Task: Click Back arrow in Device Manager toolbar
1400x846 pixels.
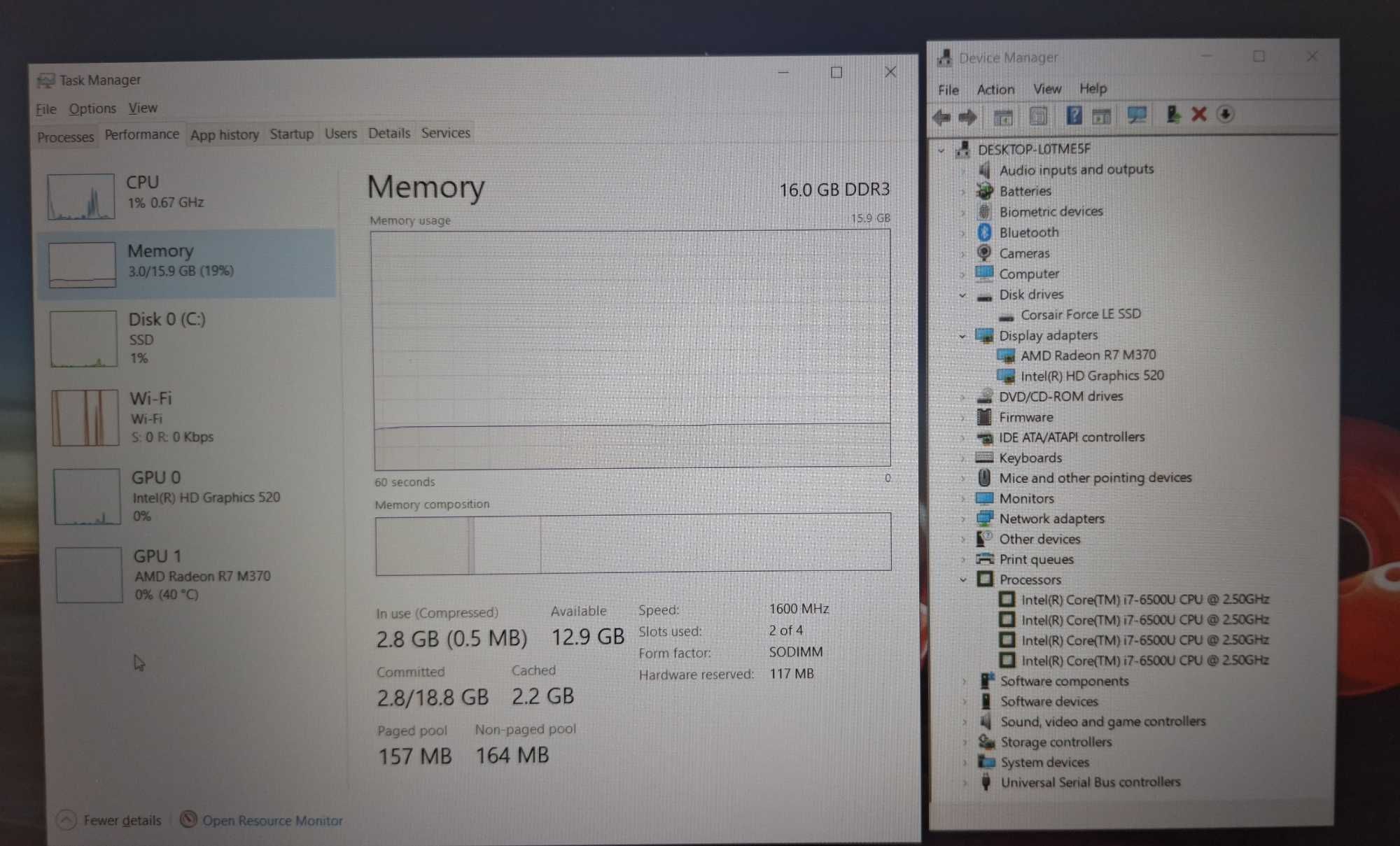Action: [942, 117]
